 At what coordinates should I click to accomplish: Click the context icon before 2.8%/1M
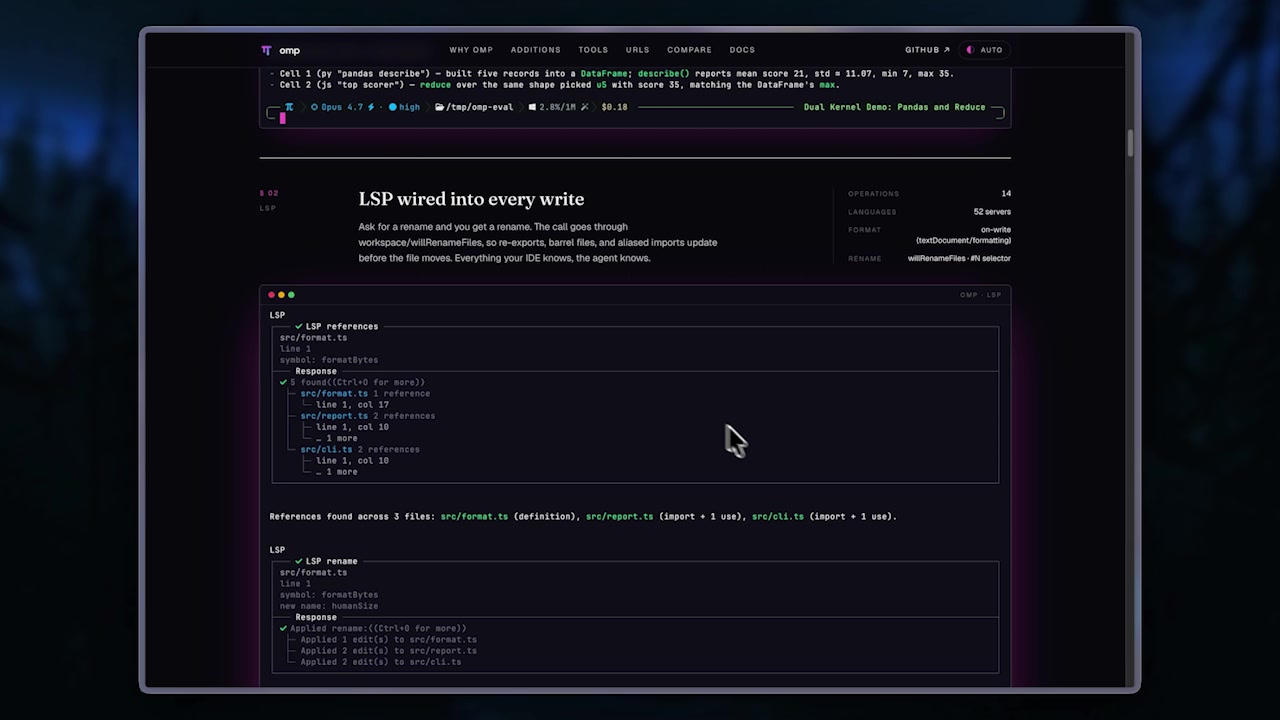click(532, 107)
